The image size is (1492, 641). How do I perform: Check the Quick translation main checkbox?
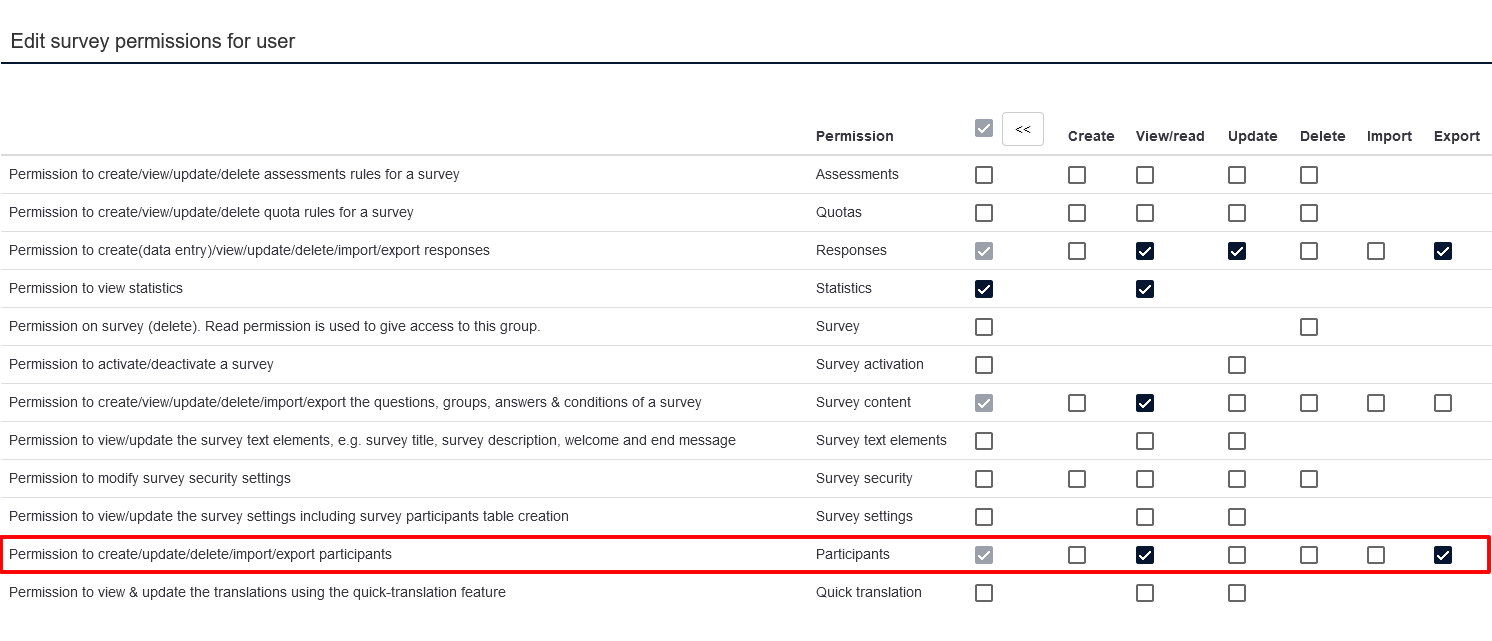[984, 593]
